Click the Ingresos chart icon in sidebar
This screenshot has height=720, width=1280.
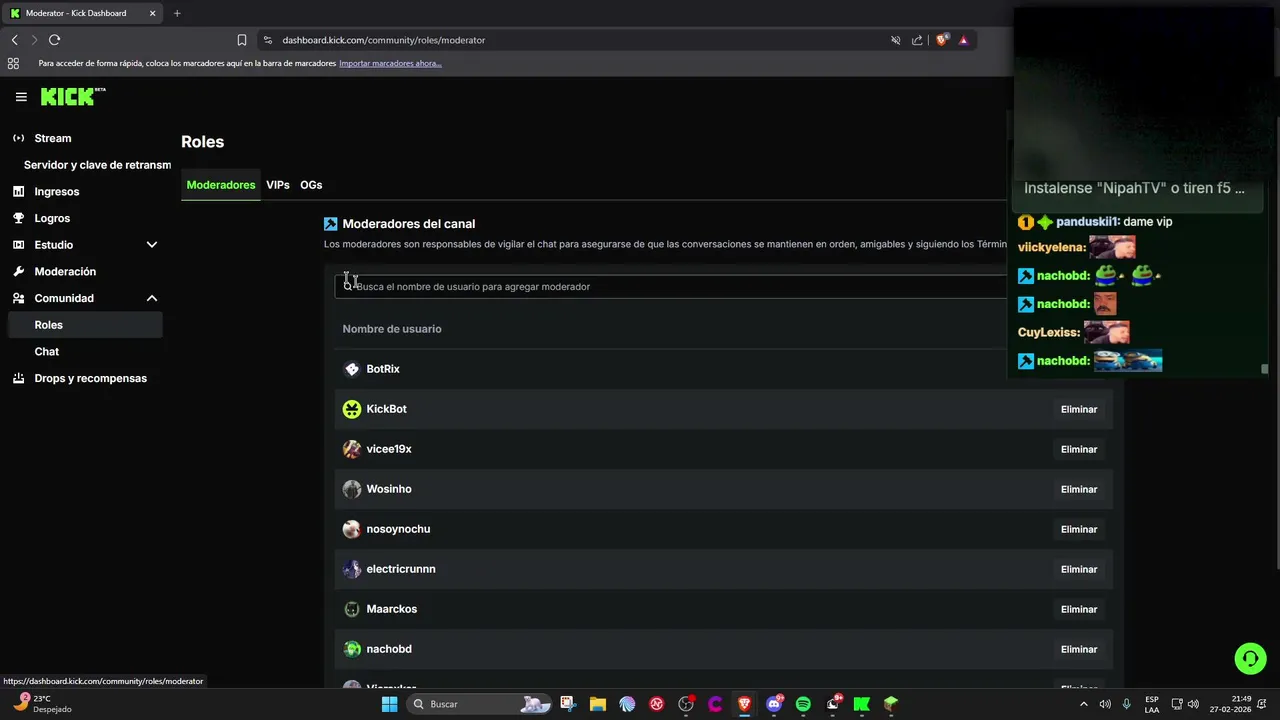pos(18,191)
